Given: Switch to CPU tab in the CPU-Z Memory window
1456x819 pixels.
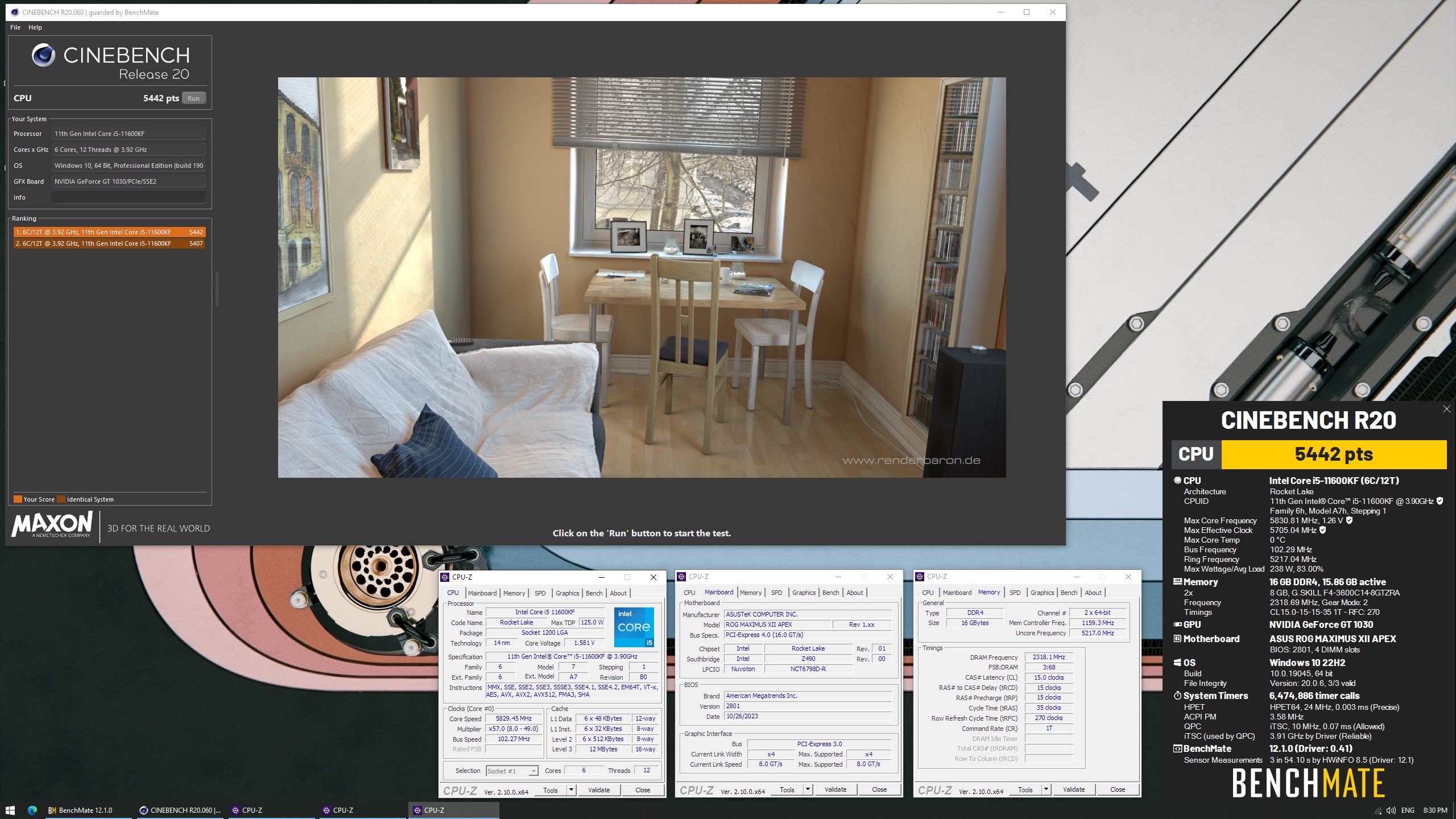Looking at the screenshot, I should (928, 592).
